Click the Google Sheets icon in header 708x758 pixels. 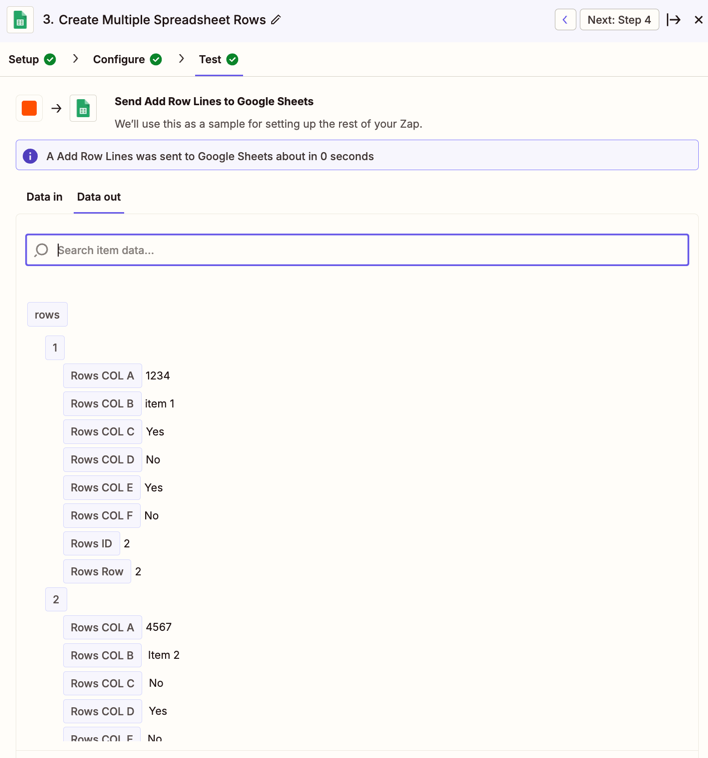[20, 20]
